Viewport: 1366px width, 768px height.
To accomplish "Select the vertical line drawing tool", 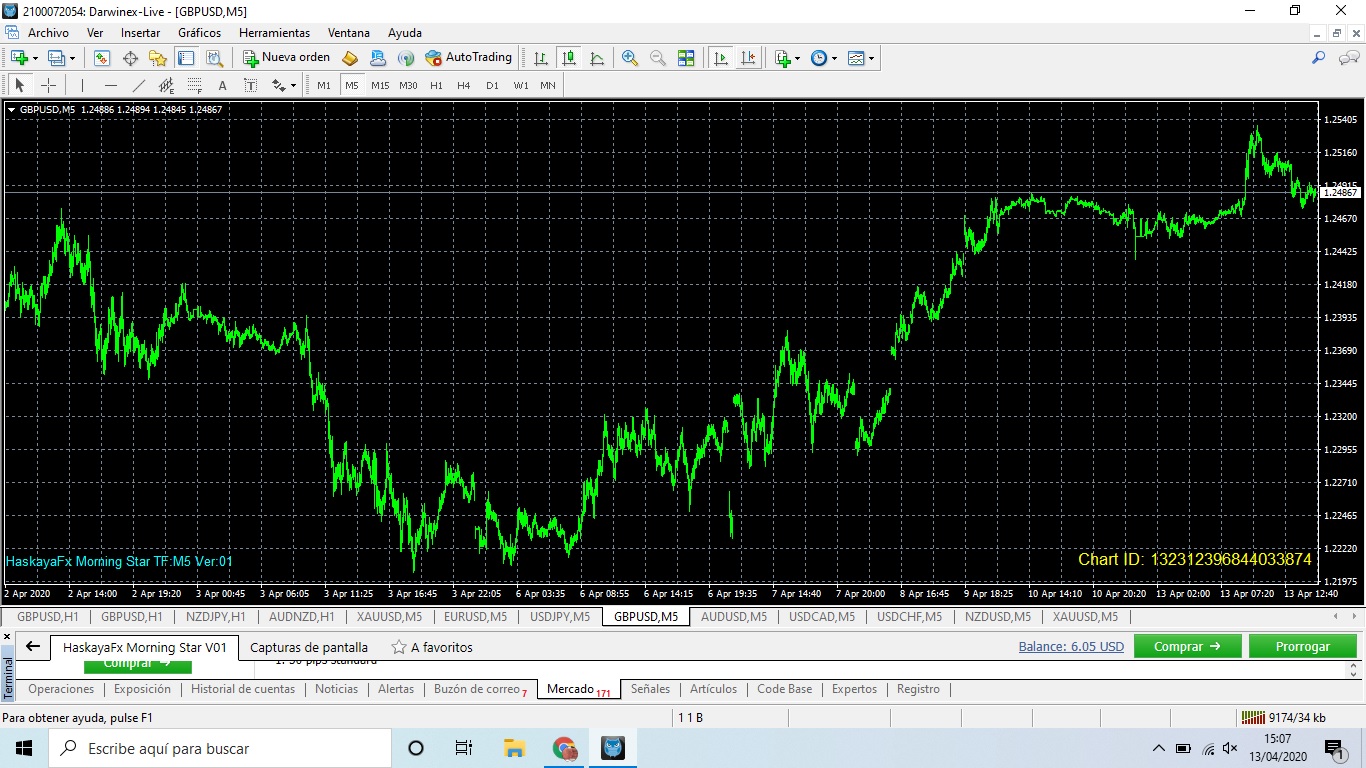I will click(83, 85).
